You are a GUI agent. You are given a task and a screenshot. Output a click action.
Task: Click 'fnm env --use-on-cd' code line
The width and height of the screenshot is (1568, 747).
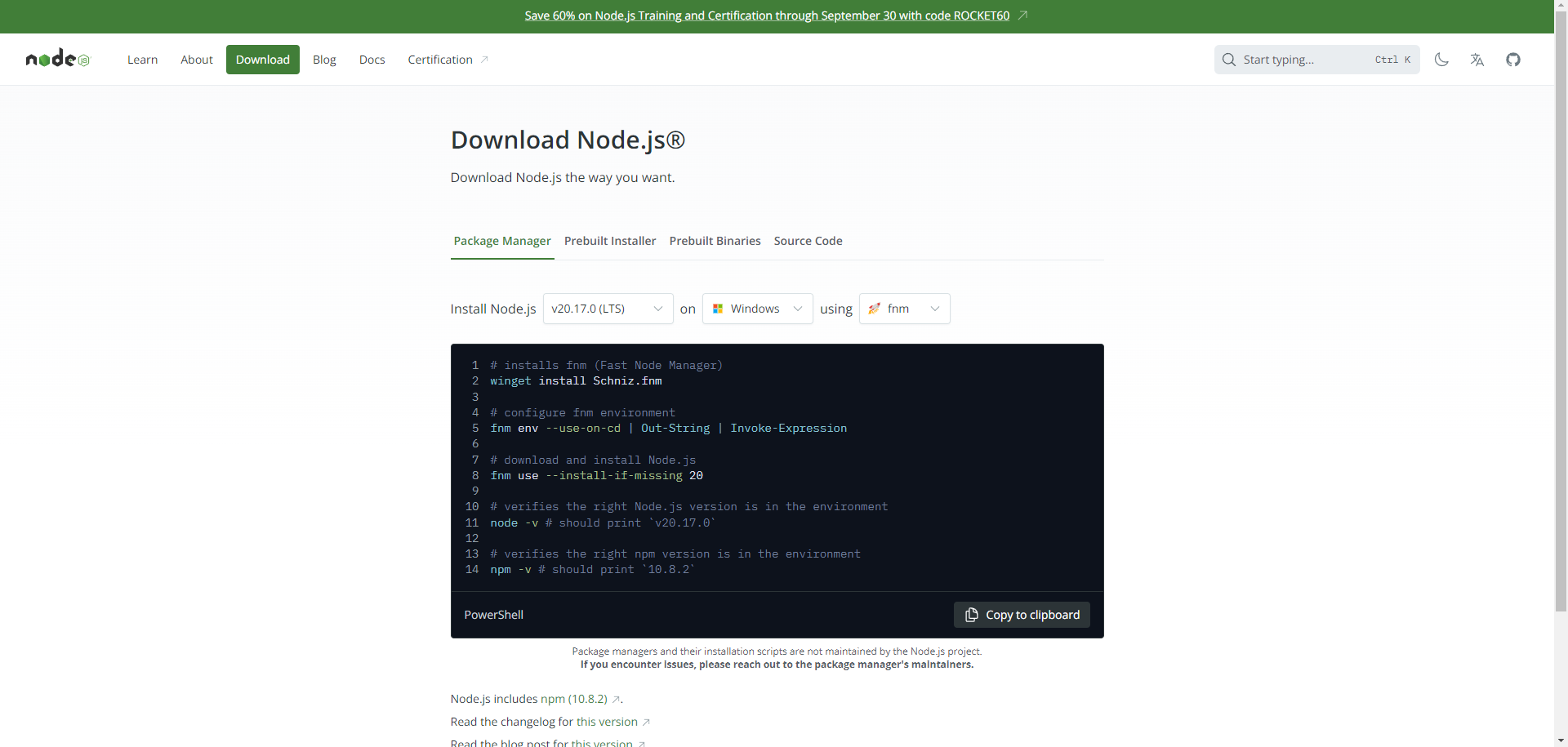(x=668, y=429)
